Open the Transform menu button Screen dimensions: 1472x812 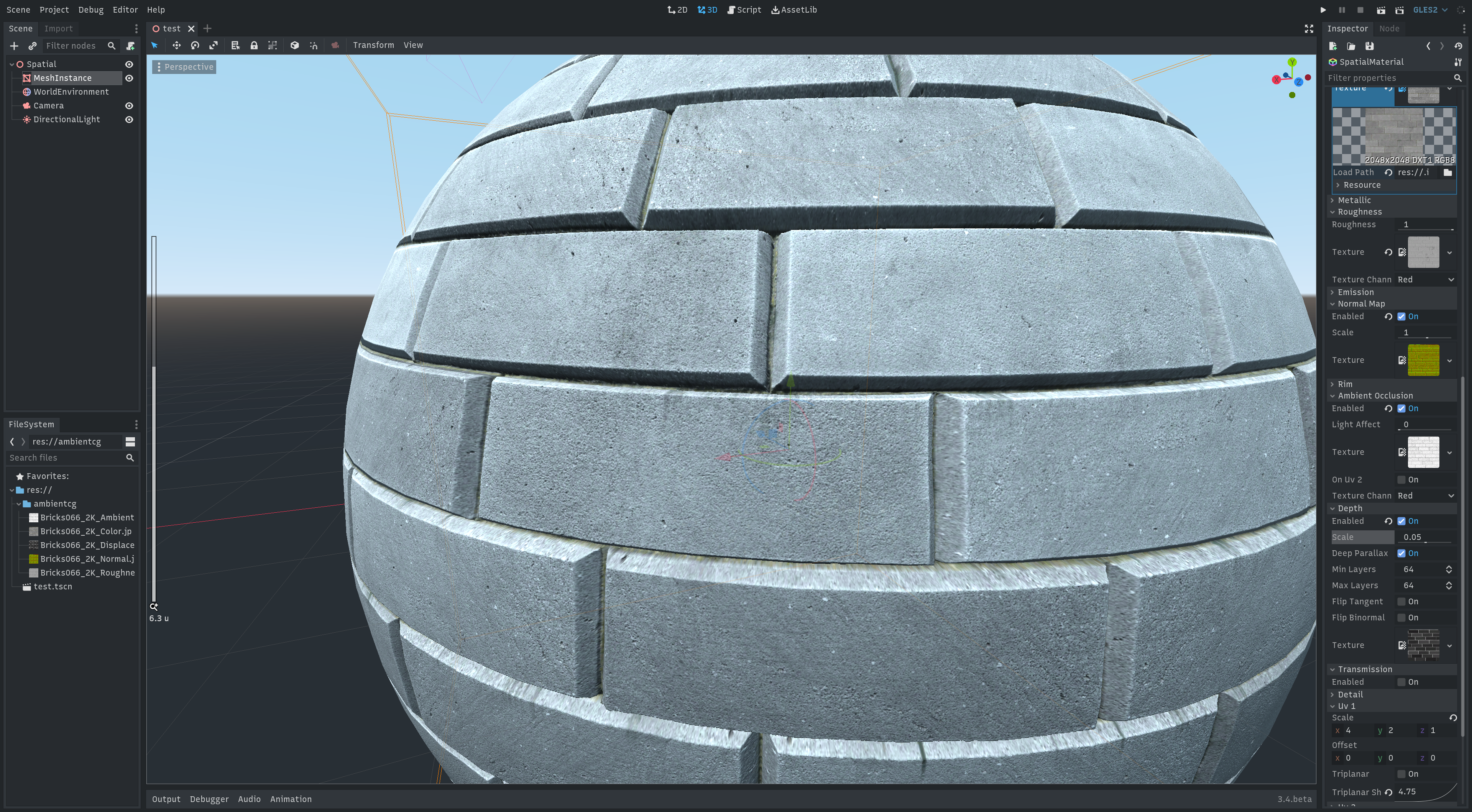click(x=373, y=45)
